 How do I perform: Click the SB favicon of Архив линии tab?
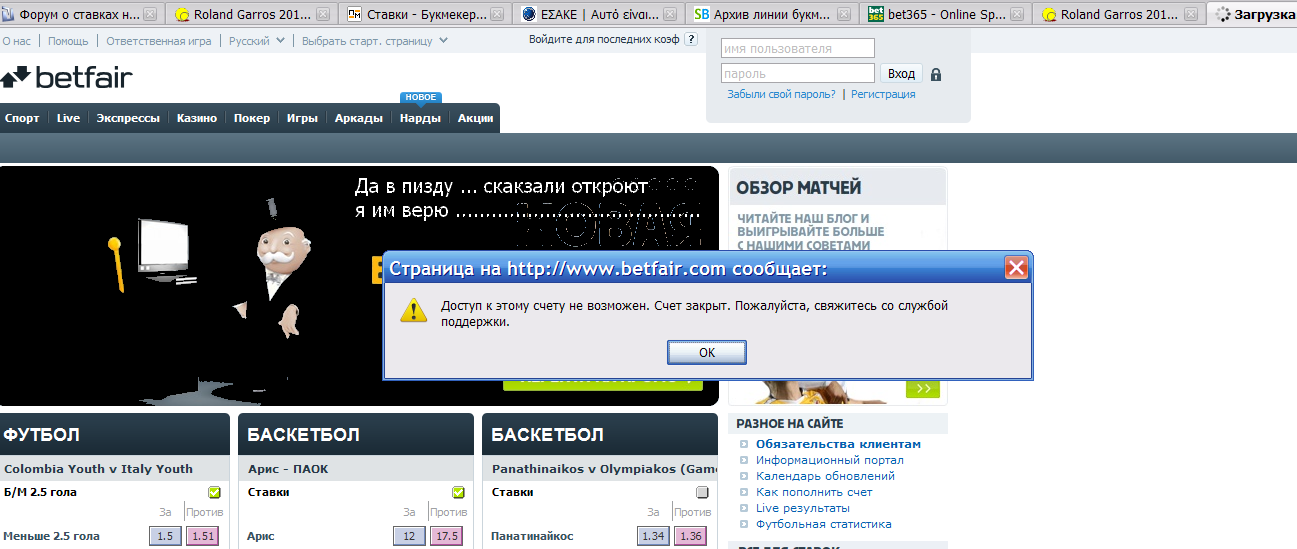(x=702, y=14)
